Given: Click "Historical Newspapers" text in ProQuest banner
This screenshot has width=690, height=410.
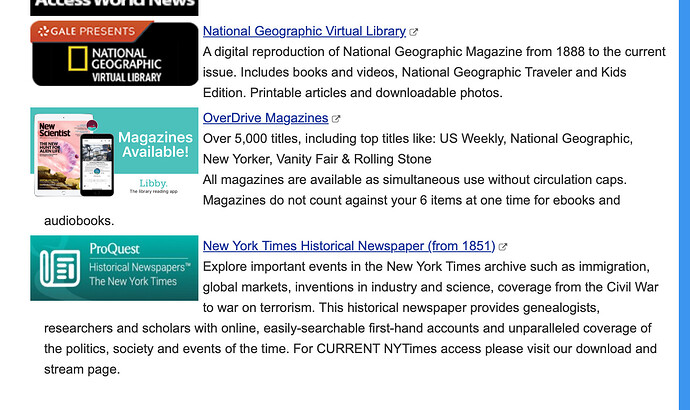Looking at the screenshot, I should pos(138,267).
